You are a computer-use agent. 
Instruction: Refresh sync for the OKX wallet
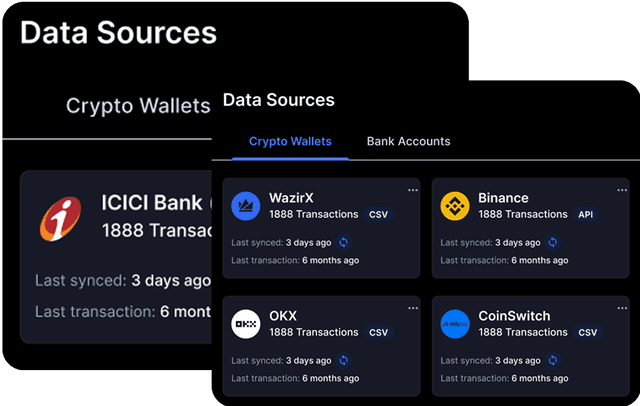click(344, 360)
